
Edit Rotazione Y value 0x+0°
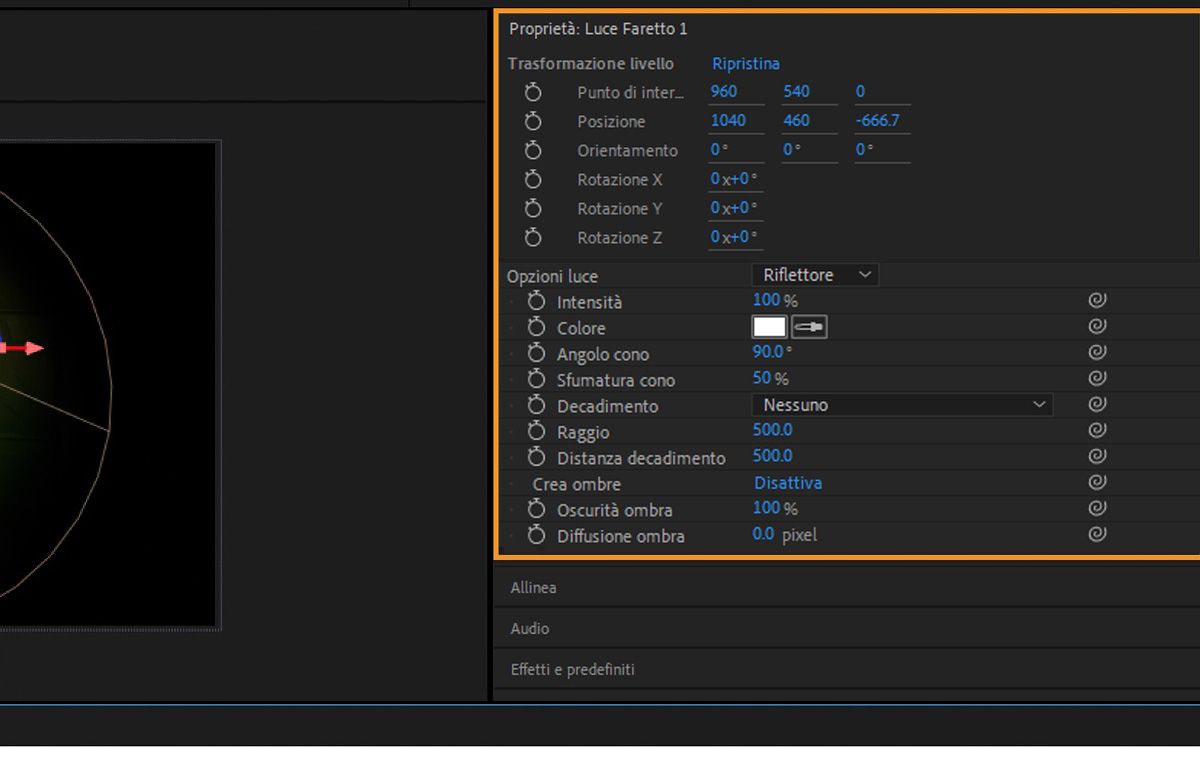[734, 208]
